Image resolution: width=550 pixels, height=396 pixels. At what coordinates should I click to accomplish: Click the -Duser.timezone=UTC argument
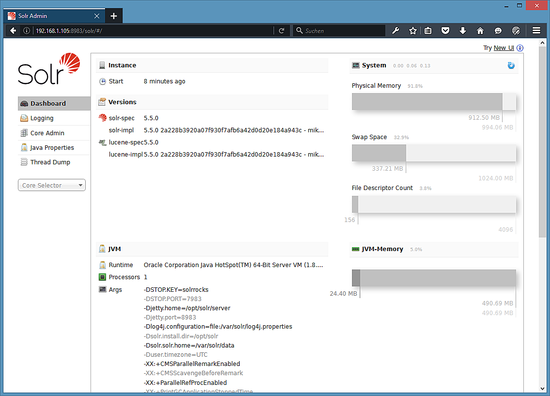point(176,355)
